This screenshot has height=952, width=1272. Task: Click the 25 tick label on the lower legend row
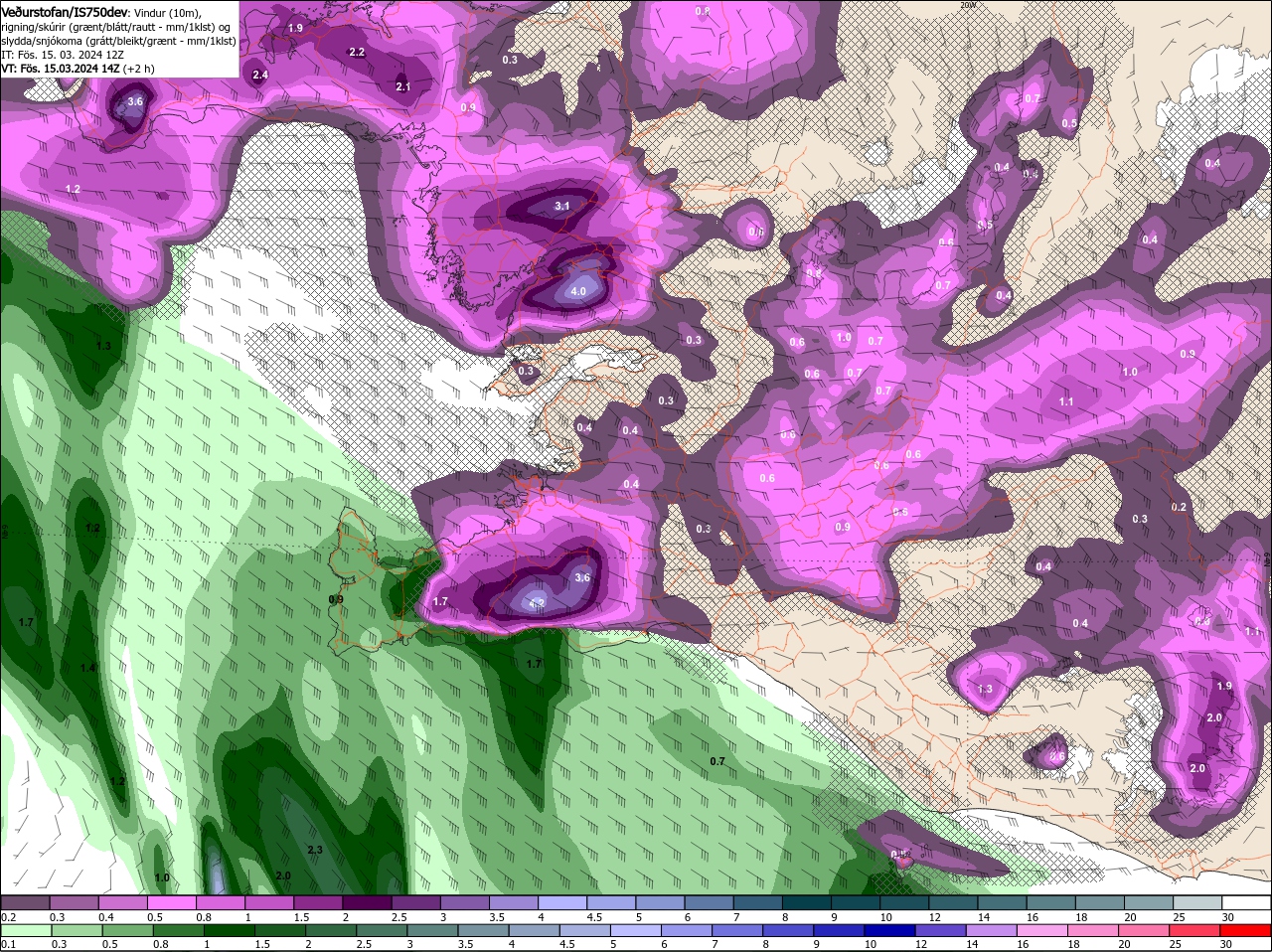1176,944
